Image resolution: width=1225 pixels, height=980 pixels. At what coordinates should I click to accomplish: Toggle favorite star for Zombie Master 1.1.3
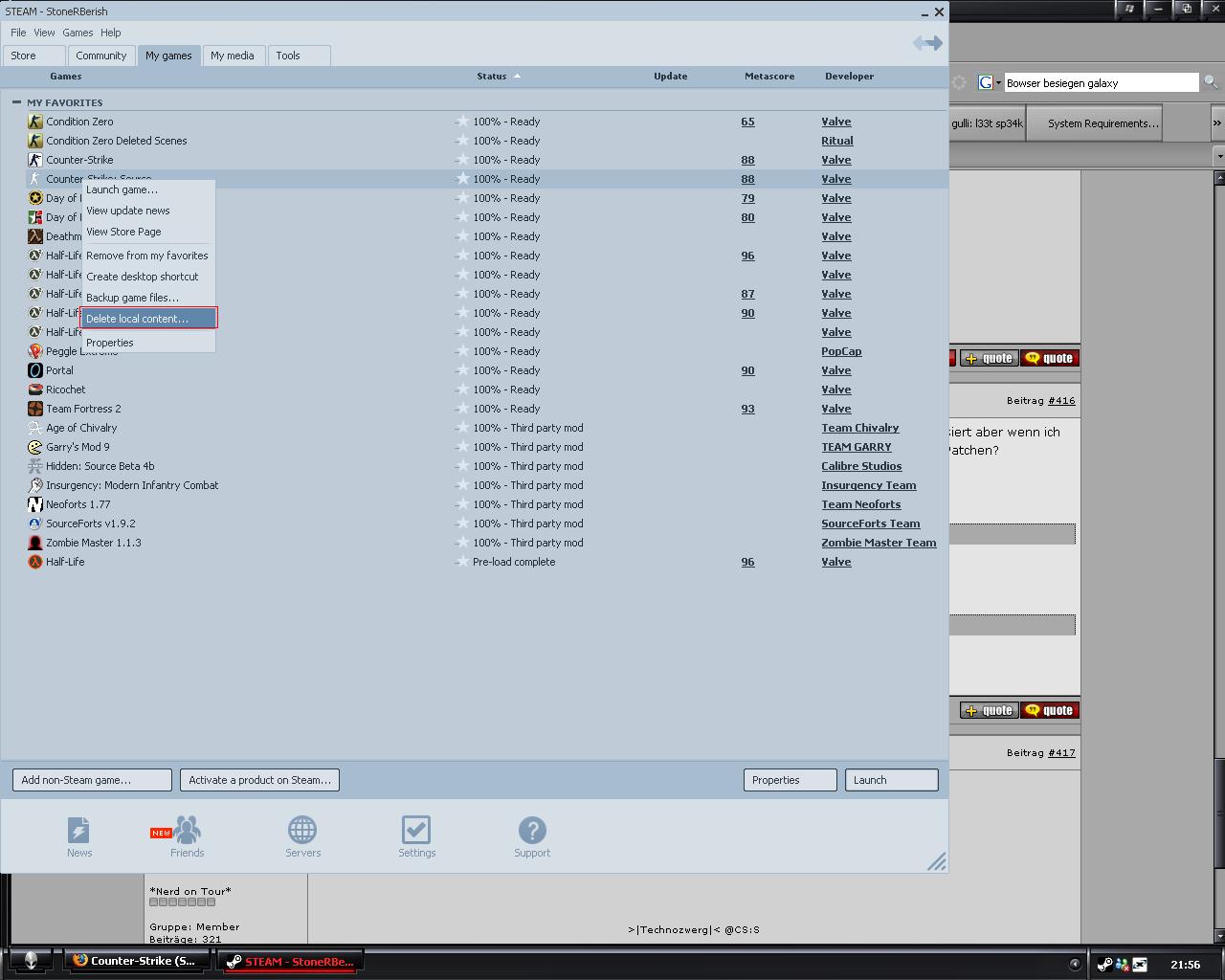click(x=462, y=543)
